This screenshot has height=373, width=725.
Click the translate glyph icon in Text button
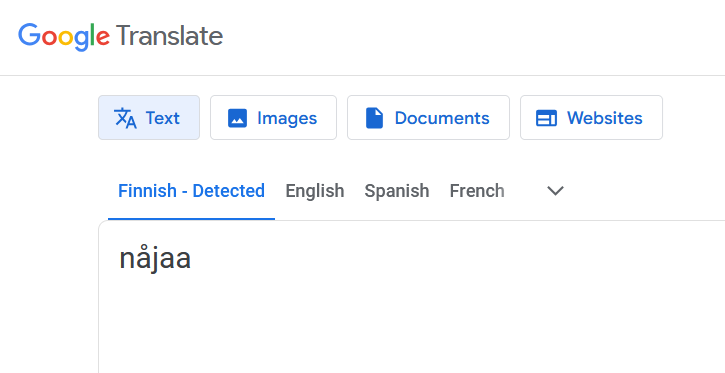[125, 118]
